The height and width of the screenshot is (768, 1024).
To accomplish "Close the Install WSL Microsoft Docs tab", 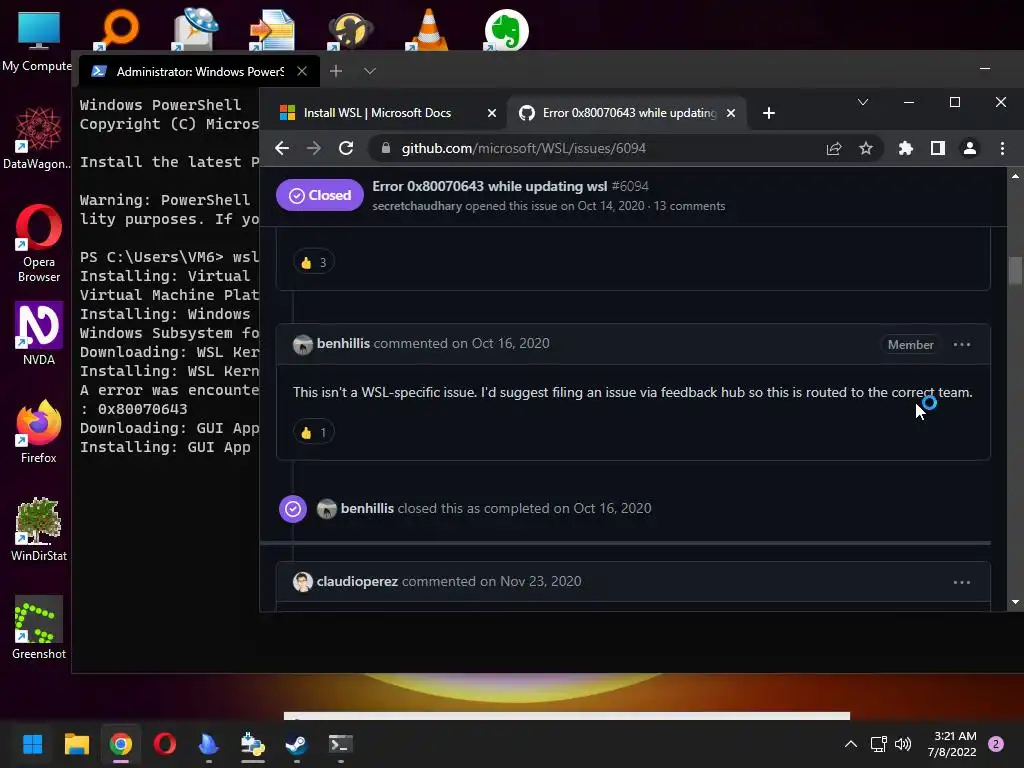I will click(492, 113).
